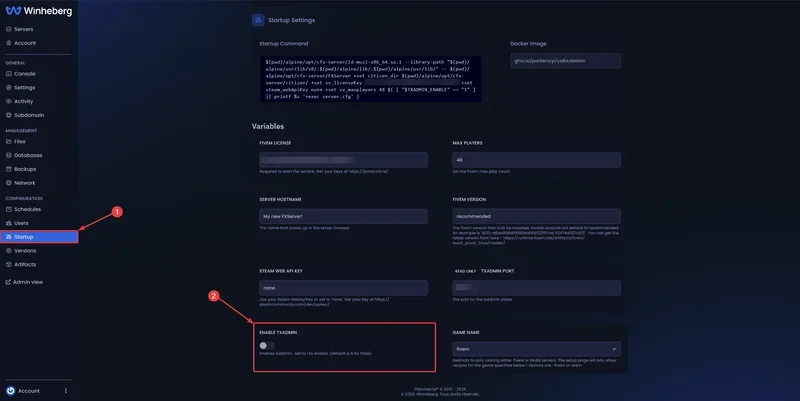
Task: Click the 'FIVEM LICENSE' label
Action: click(275, 143)
